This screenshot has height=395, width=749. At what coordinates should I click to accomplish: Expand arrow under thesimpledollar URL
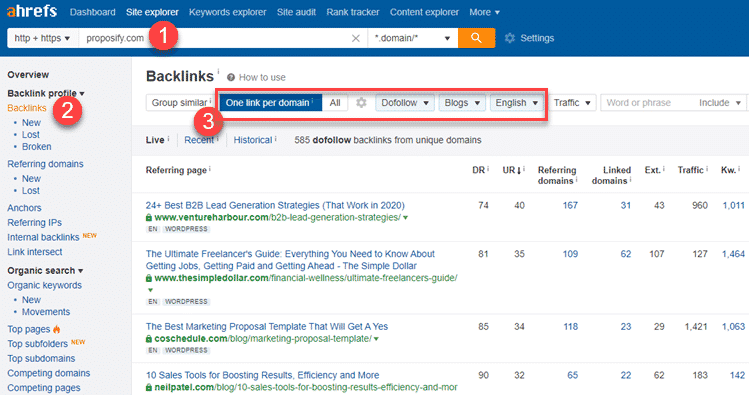click(x=150, y=290)
